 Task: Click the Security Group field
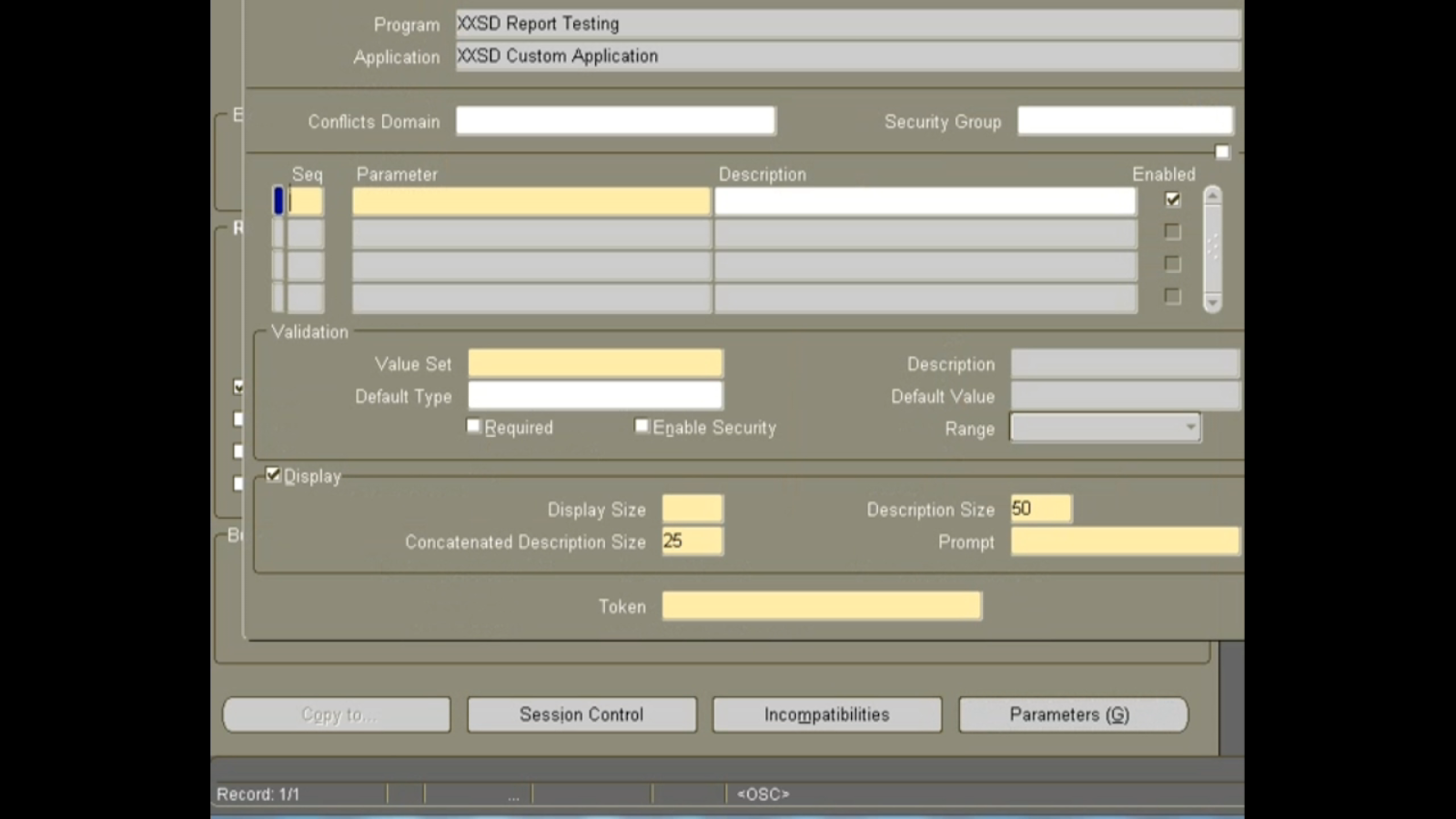(x=1125, y=120)
